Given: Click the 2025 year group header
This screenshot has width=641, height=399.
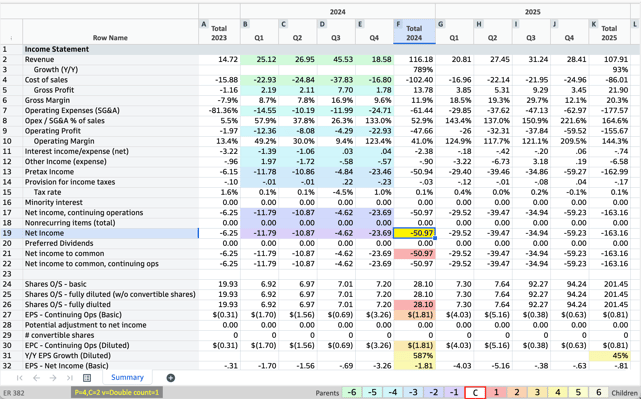Looking at the screenshot, I should [533, 11].
